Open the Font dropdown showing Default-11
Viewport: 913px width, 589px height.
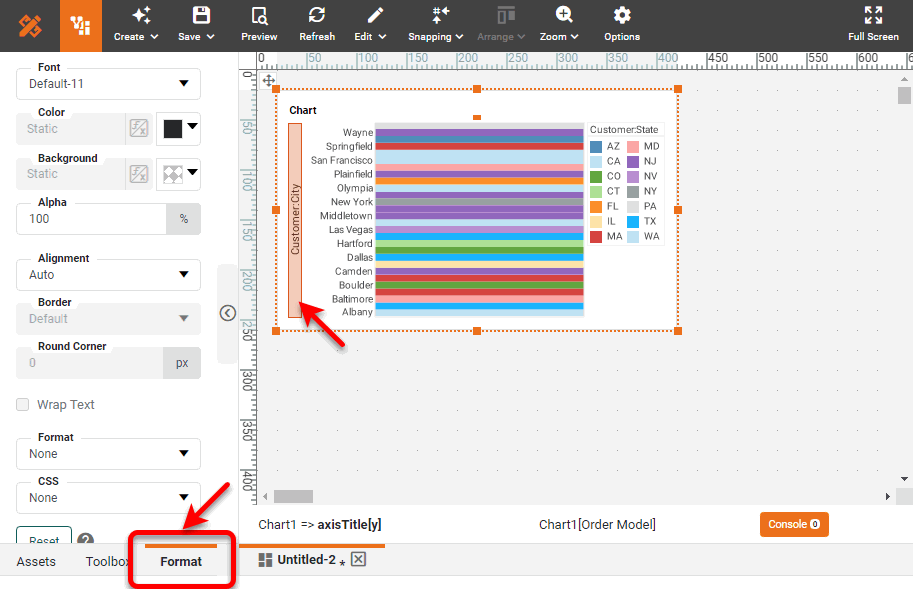click(107, 84)
